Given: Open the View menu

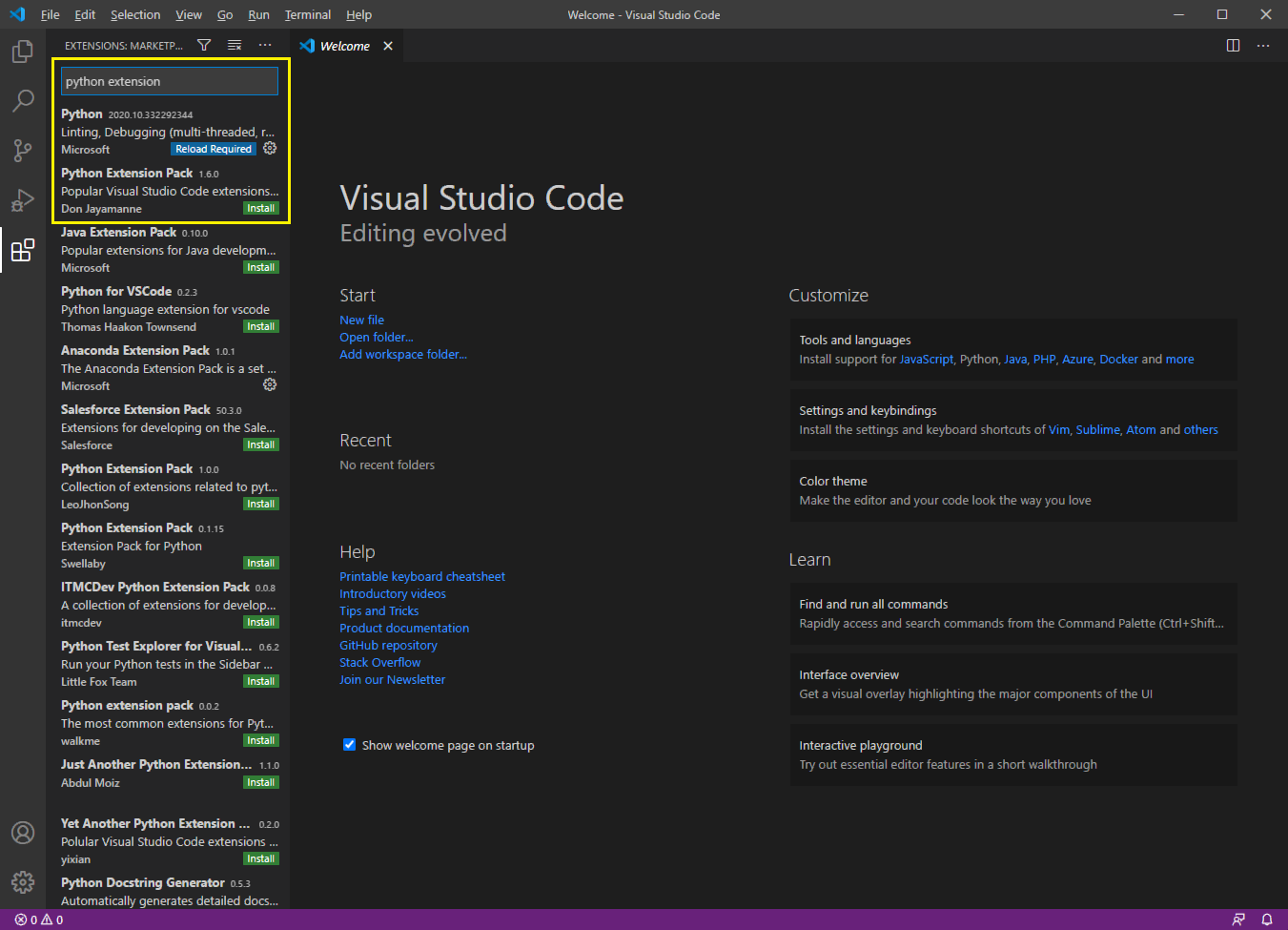Looking at the screenshot, I should [x=189, y=14].
